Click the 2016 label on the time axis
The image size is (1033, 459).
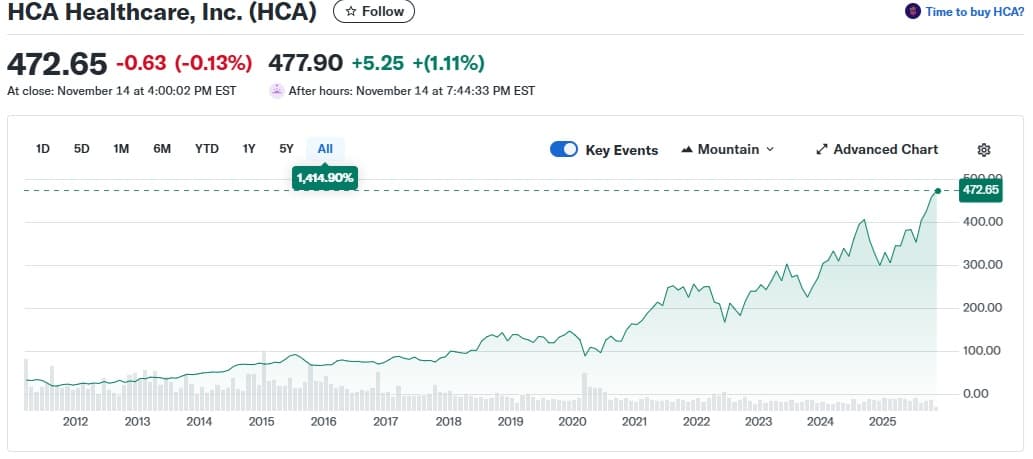point(323,421)
